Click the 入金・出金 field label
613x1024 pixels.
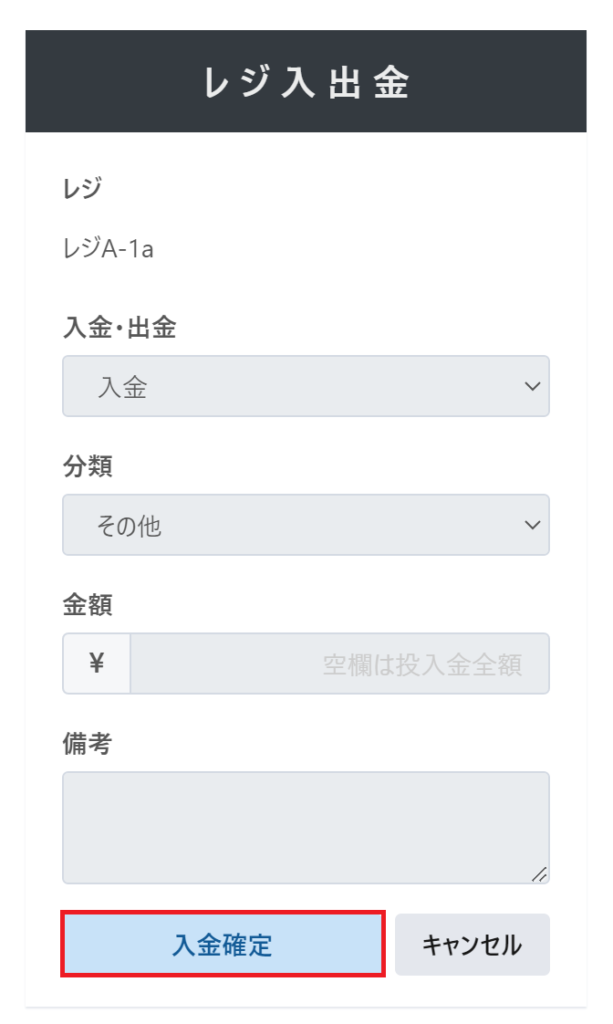pos(119,327)
